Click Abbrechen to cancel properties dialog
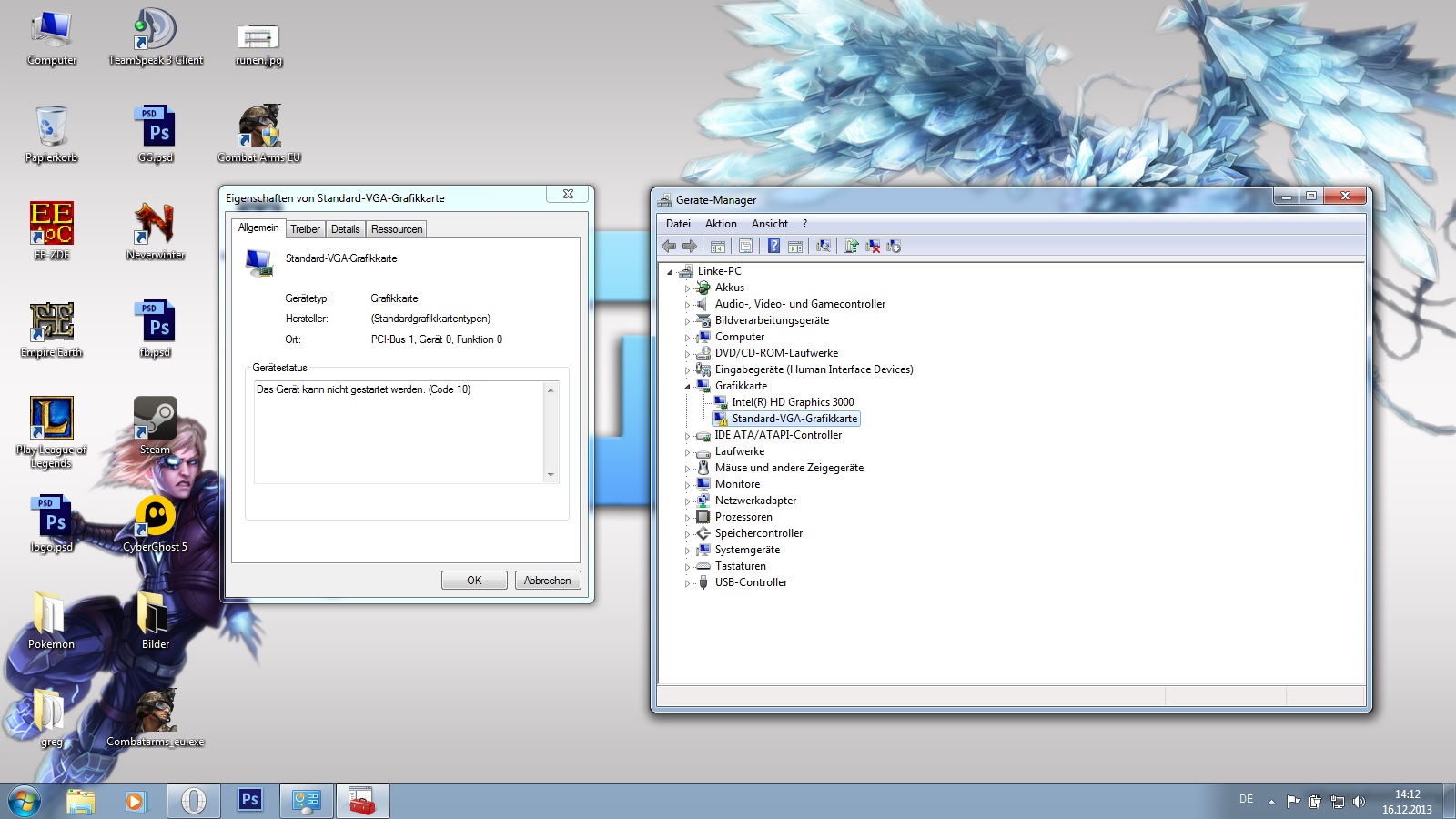Screen dimensions: 1456x819 [548, 581]
